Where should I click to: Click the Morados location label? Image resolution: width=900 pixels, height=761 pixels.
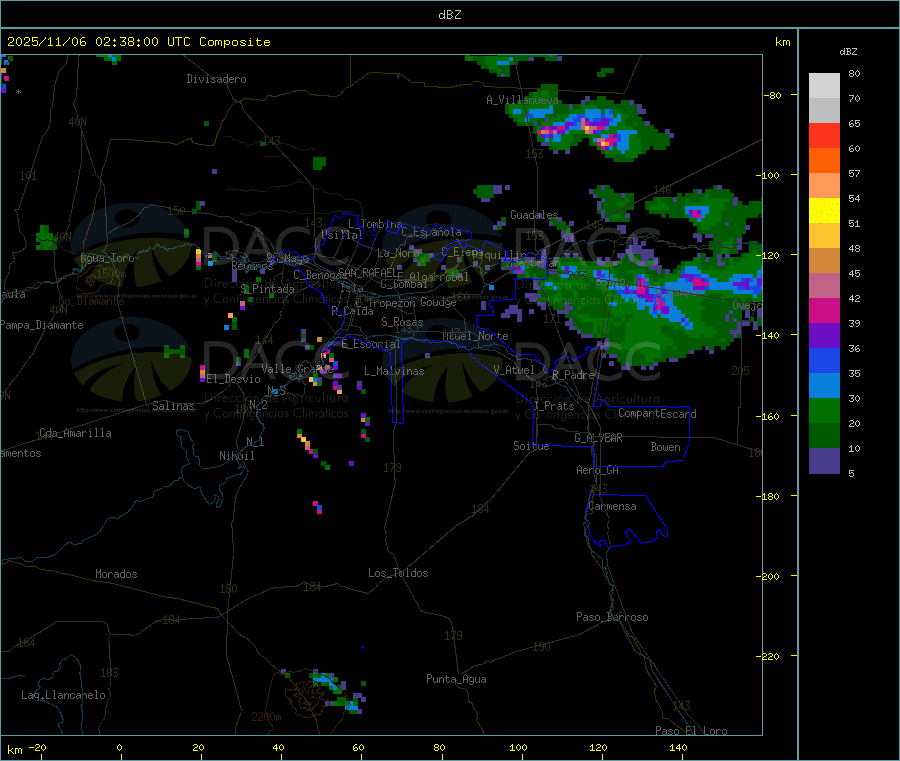click(116, 574)
